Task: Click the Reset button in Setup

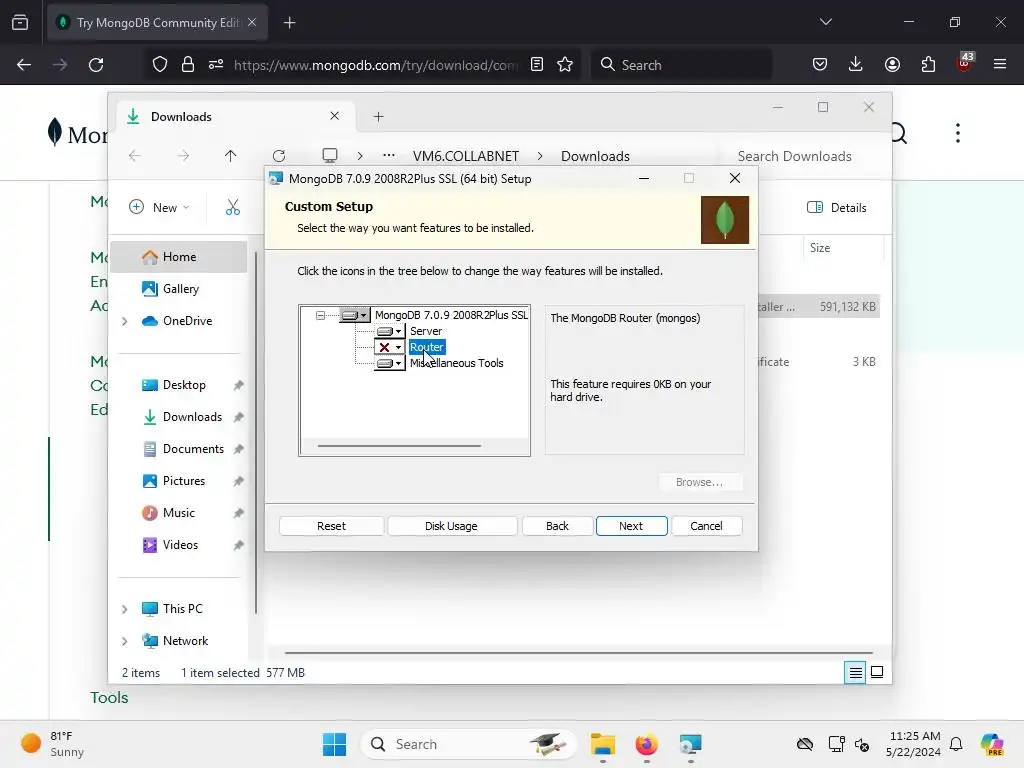Action: coord(331,526)
